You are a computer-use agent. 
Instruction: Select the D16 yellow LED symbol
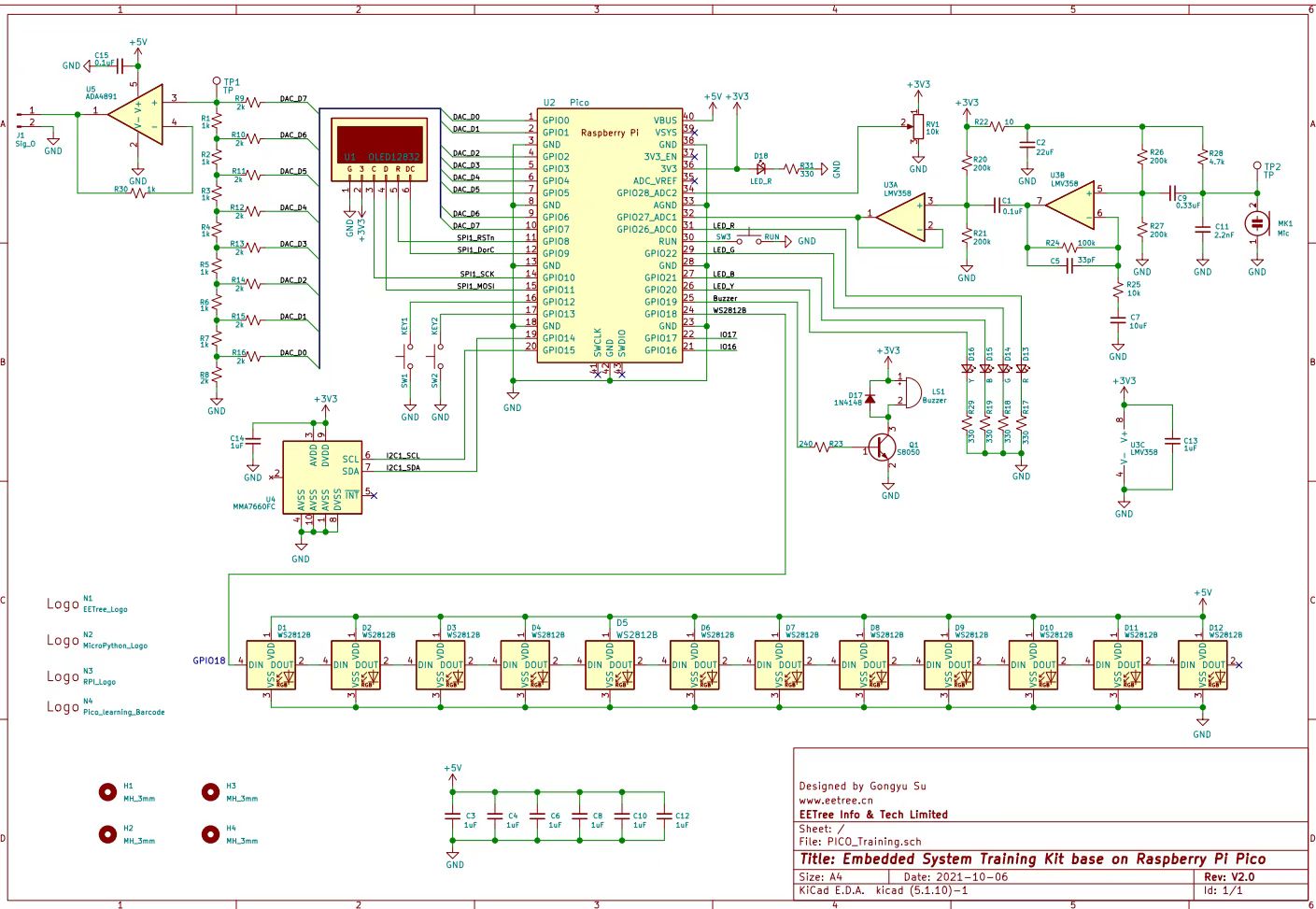(969, 369)
